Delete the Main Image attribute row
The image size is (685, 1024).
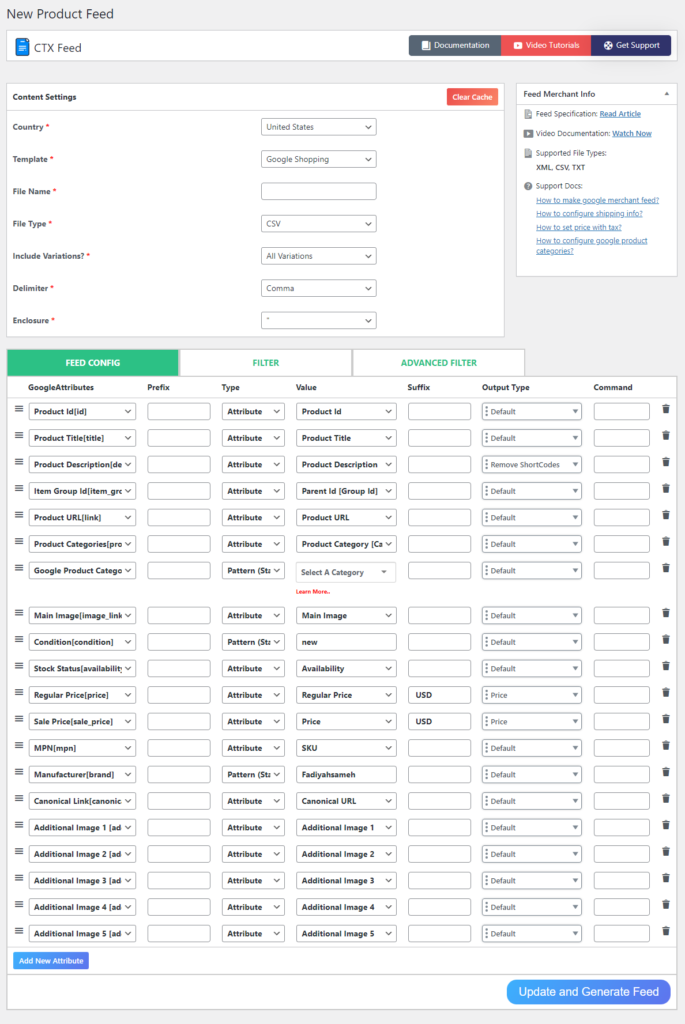(665, 613)
